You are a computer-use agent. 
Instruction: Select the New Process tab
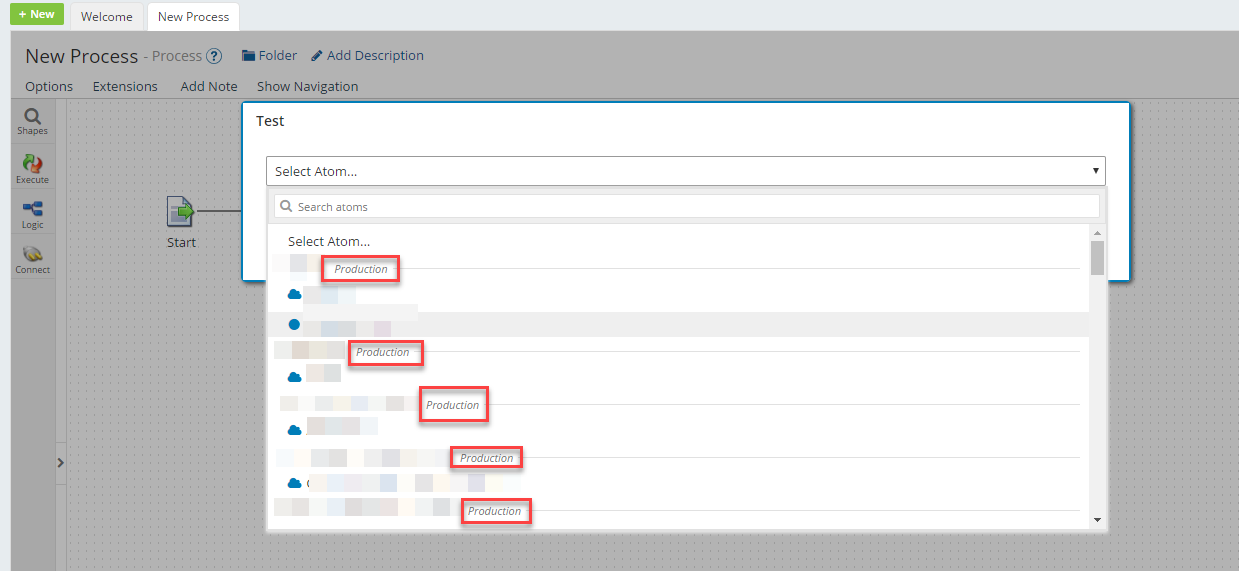click(193, 16)
